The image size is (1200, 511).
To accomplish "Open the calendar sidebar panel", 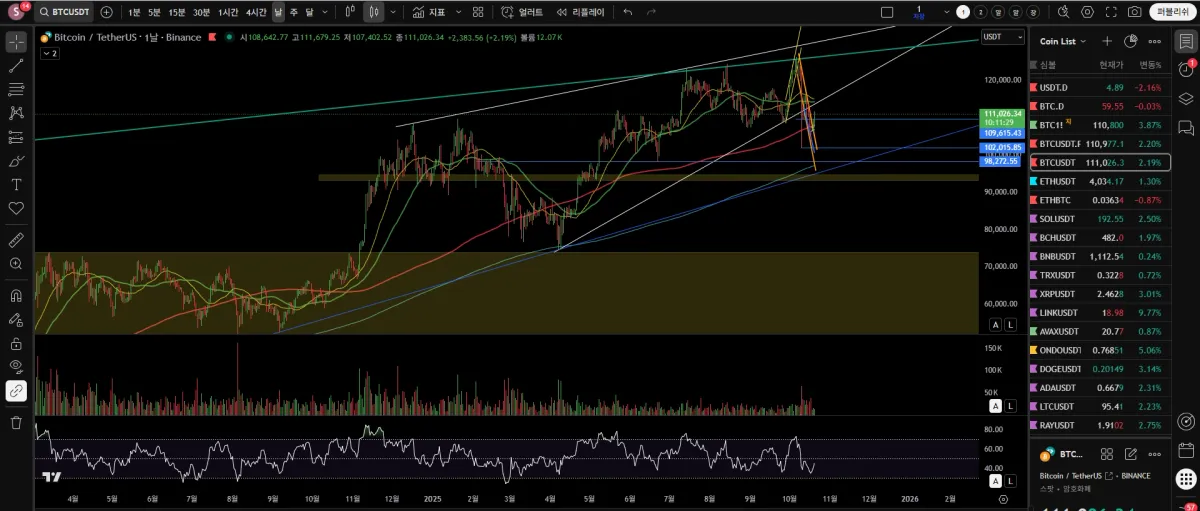I will tap(1186, 450).
